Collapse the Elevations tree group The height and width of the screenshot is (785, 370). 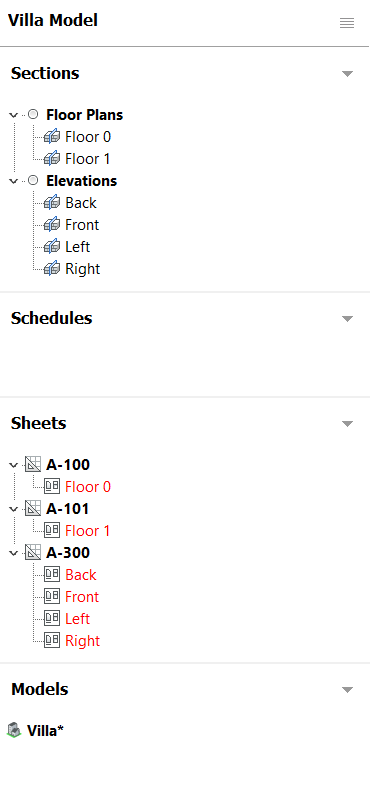coord(14,181)
